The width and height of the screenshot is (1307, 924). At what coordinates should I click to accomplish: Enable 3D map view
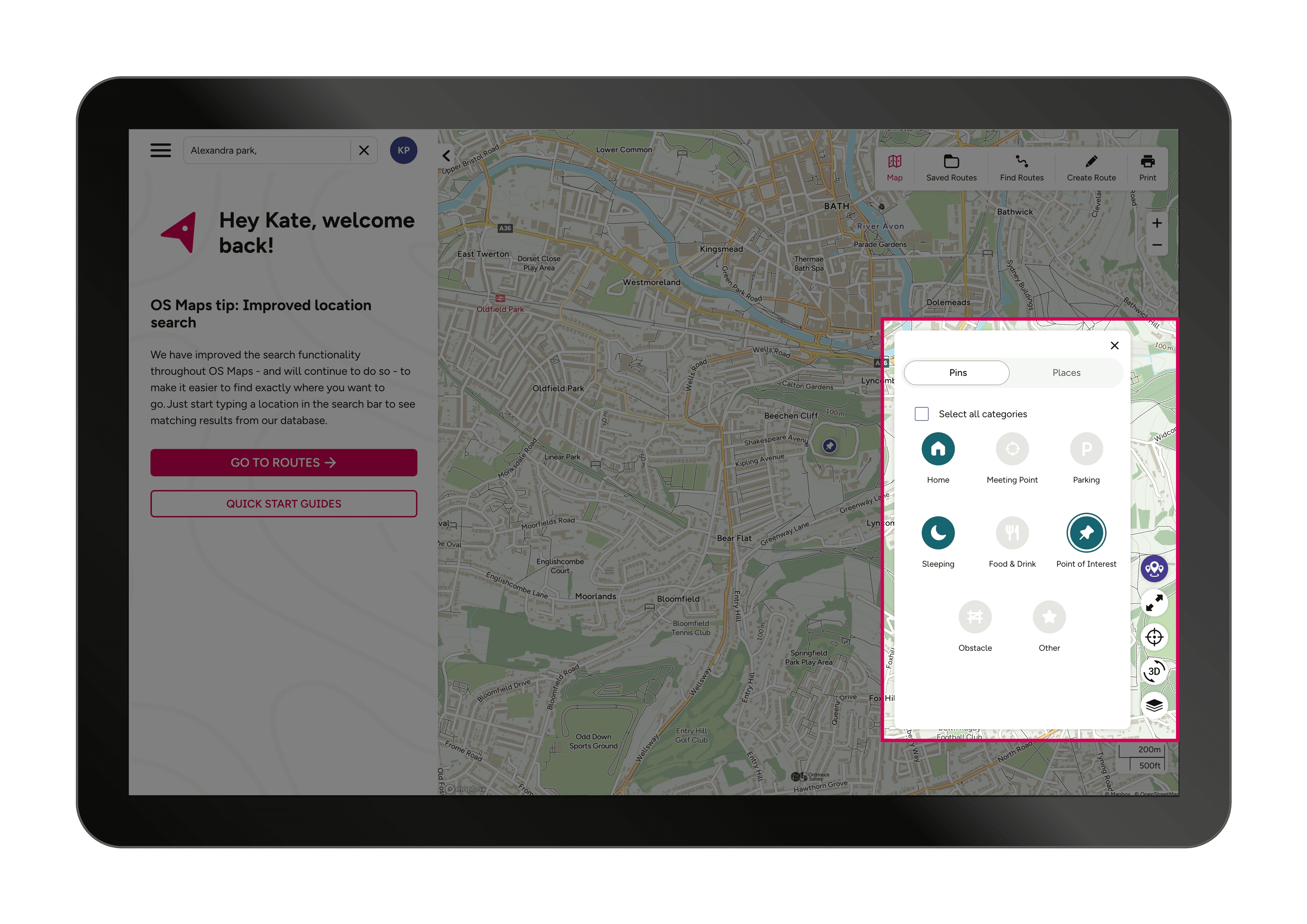click(x=1155, y=671)
